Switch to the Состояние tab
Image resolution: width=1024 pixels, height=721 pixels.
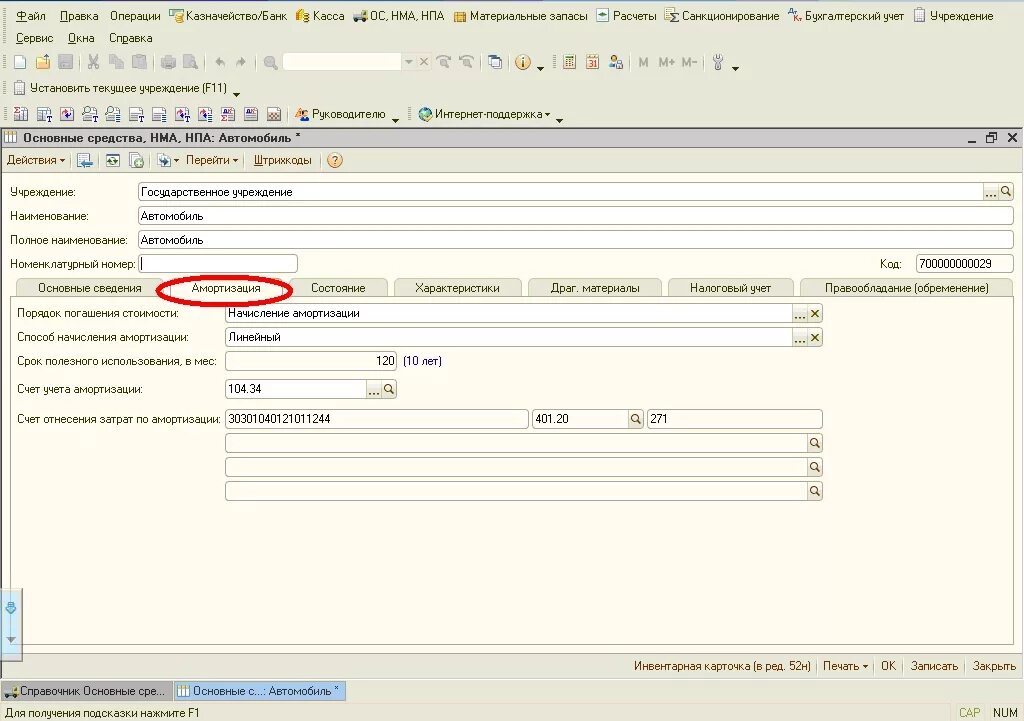[338, 288]
